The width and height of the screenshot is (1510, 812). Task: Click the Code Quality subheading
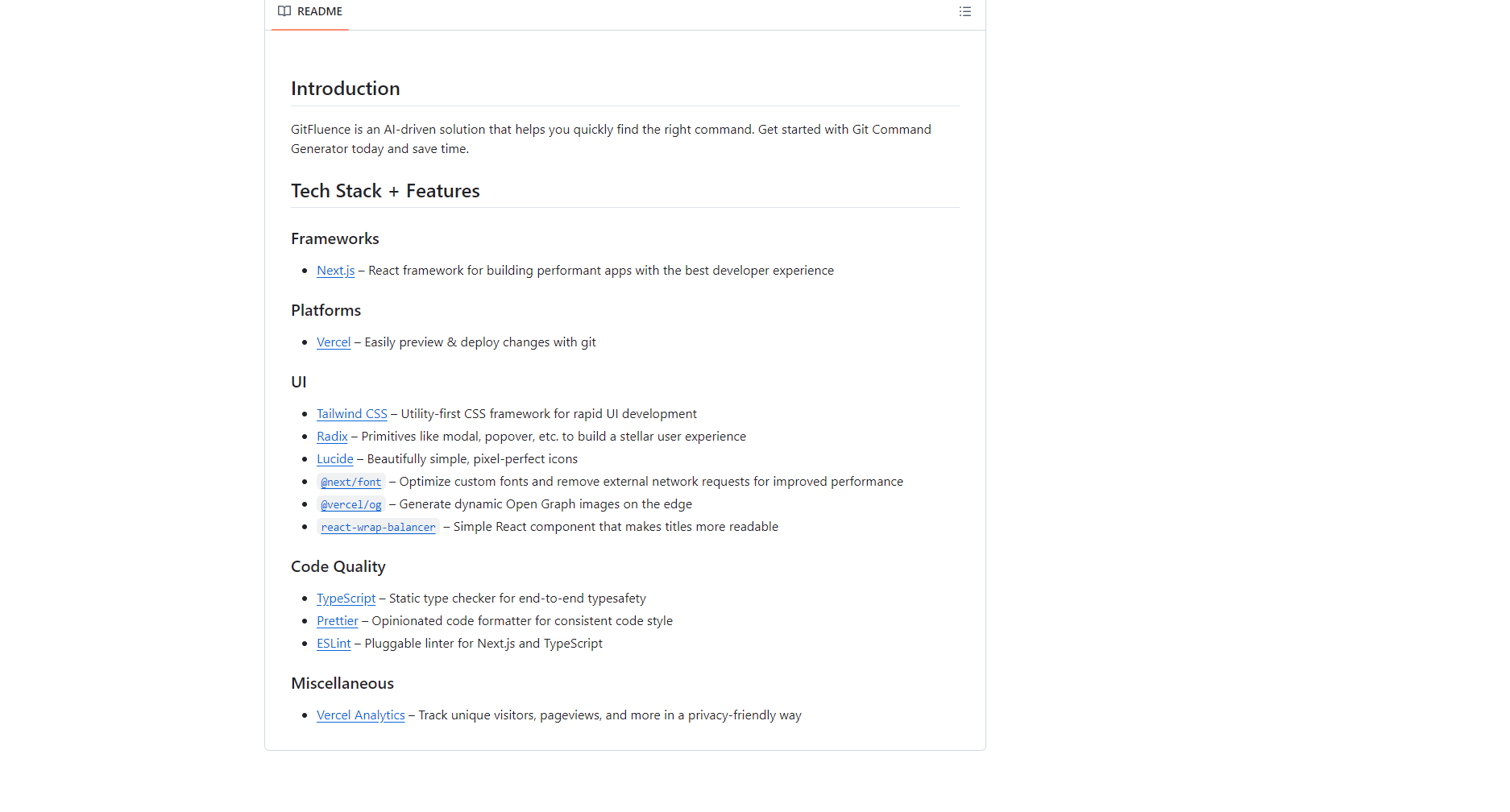tap(338, 567)
